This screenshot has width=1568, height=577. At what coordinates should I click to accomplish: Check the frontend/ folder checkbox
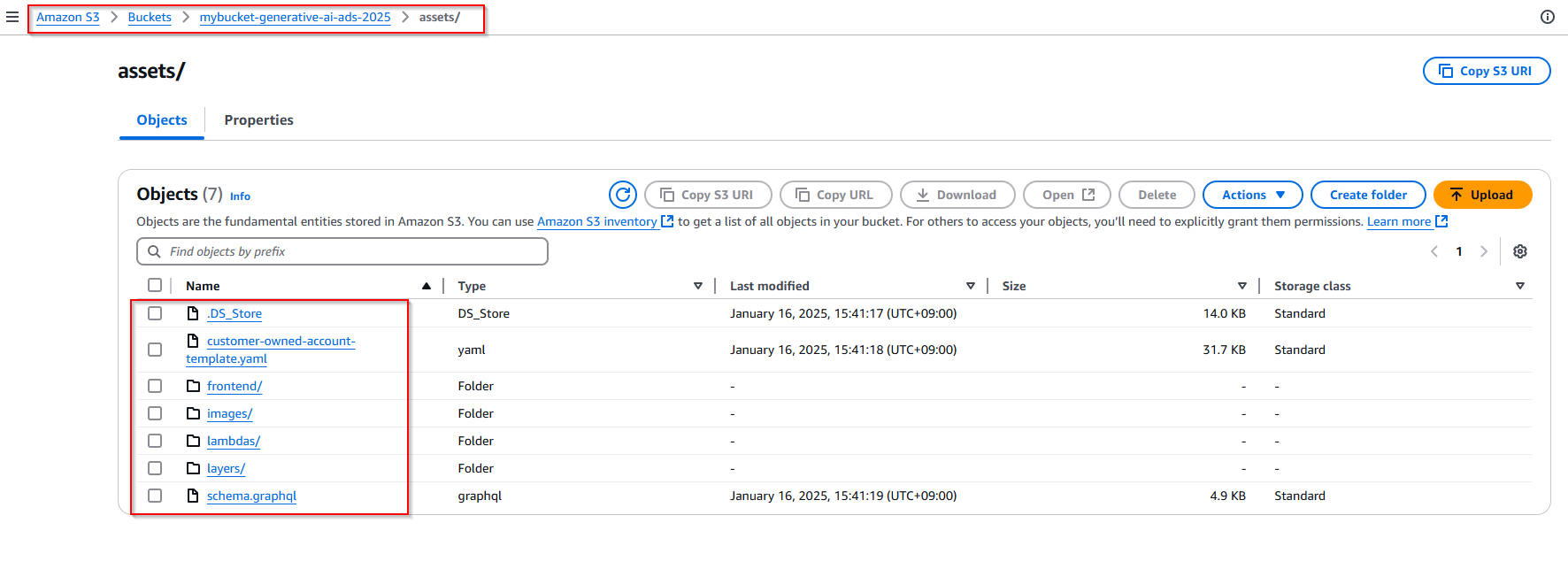155,386
